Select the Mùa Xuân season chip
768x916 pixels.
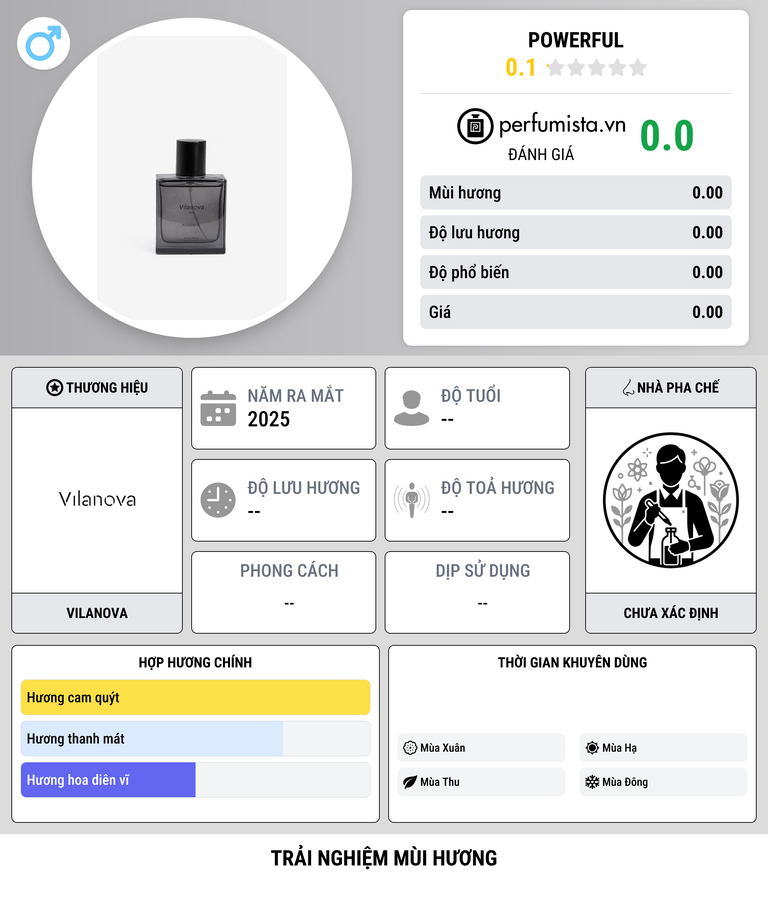481,748
